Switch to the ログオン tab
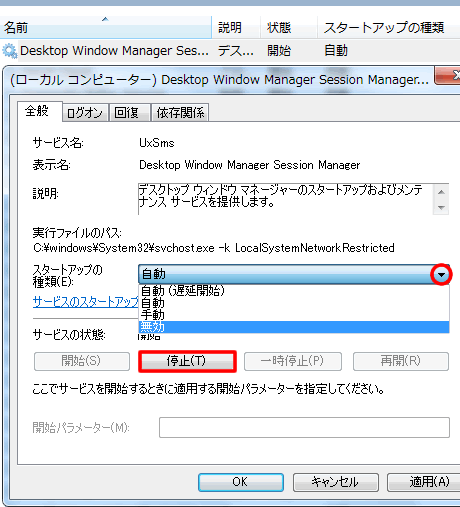The width and height of the screenshot is (460, 507). [x=85, y=113]
